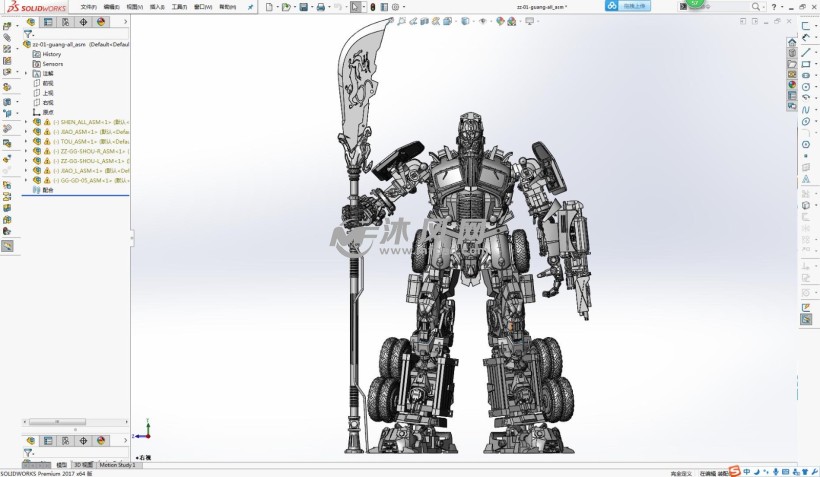Click the Rebuild traffic light icon
Screen dimensions: 820x477
372,7
